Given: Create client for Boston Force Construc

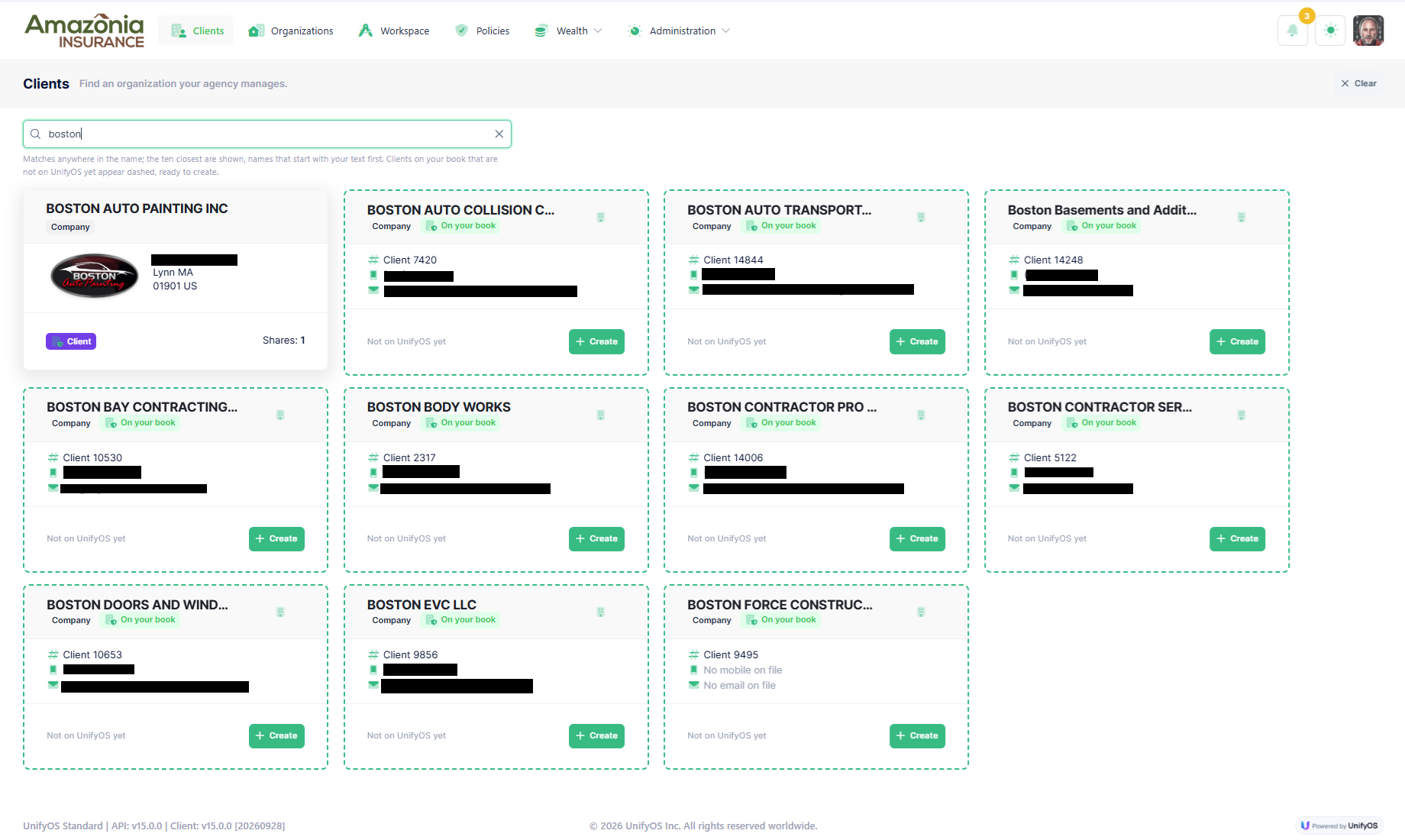Looking at the screenshot, I should tap(917, 735).
